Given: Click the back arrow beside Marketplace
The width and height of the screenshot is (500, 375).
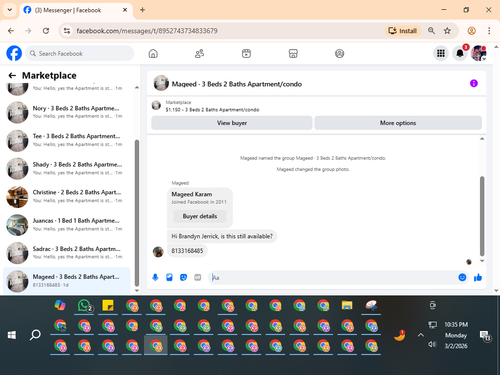Looking at the screenshot, I should (x=12, y=76).
